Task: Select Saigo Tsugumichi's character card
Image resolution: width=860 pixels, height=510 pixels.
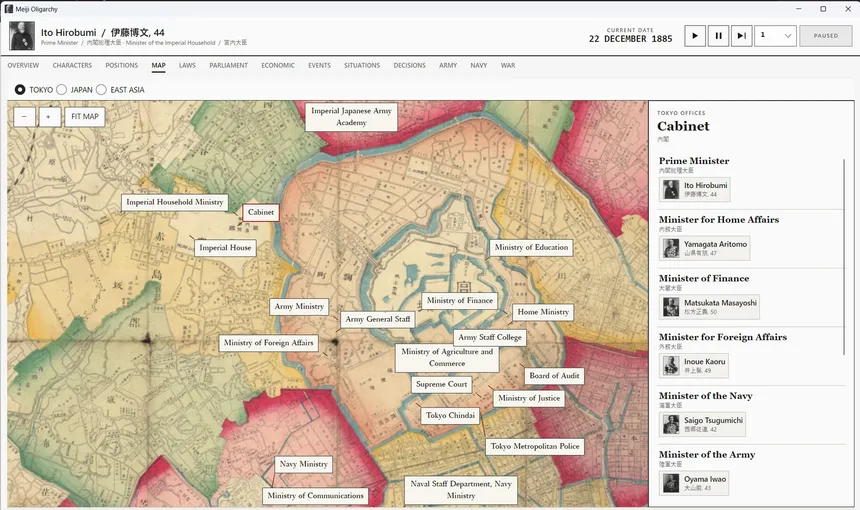Action: tap(702, 424)
